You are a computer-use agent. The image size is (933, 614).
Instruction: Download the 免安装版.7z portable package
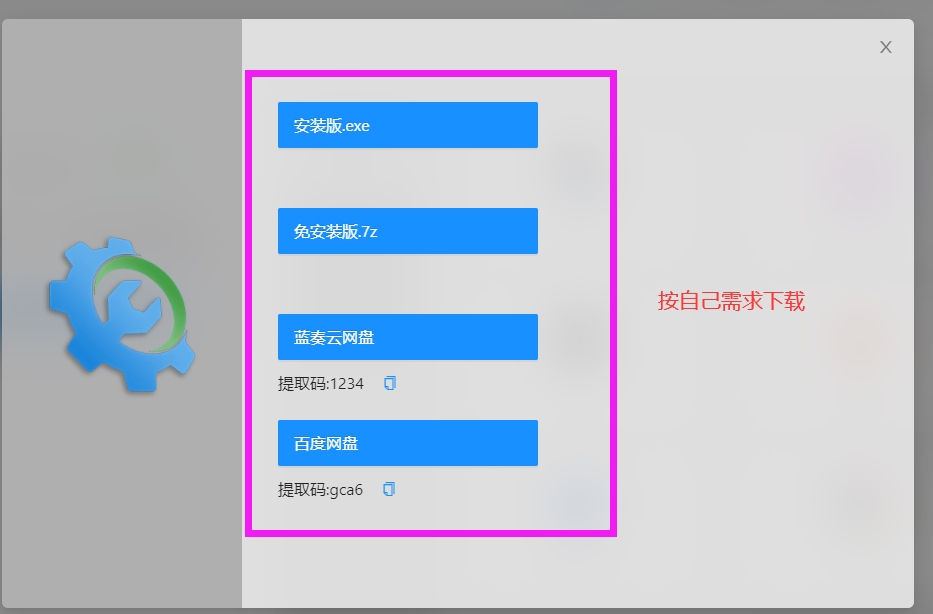point(407,231)
